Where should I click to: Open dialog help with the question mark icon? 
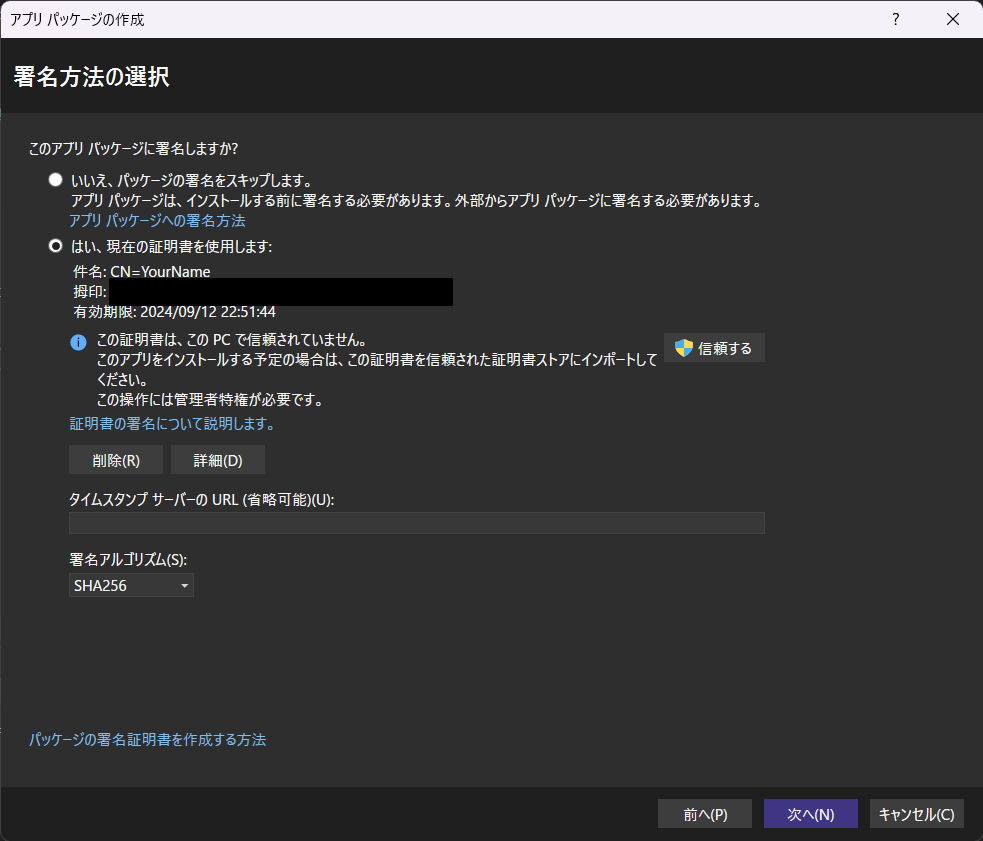pos(895,19)
